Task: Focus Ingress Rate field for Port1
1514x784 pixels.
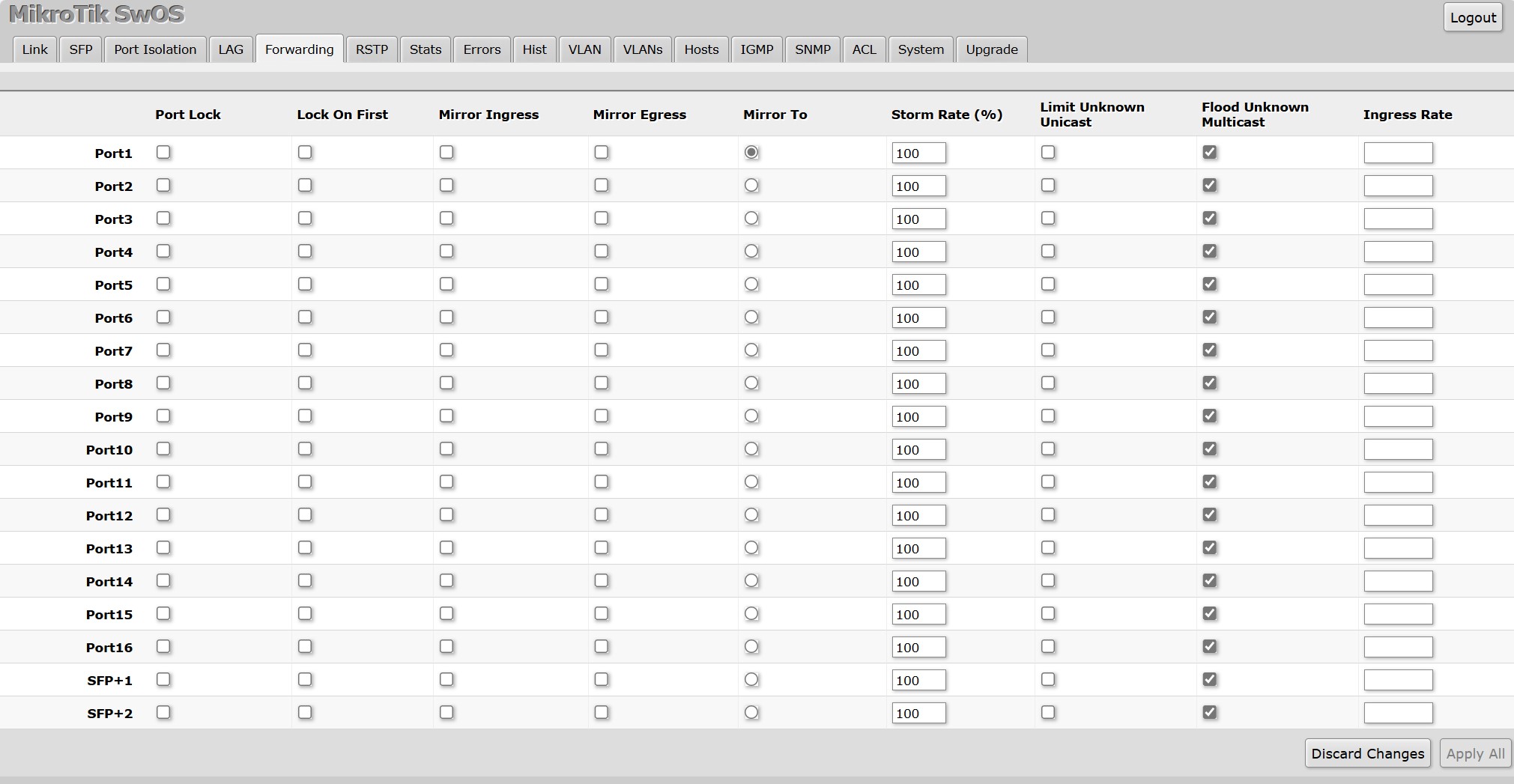Action: (1398, 154)
